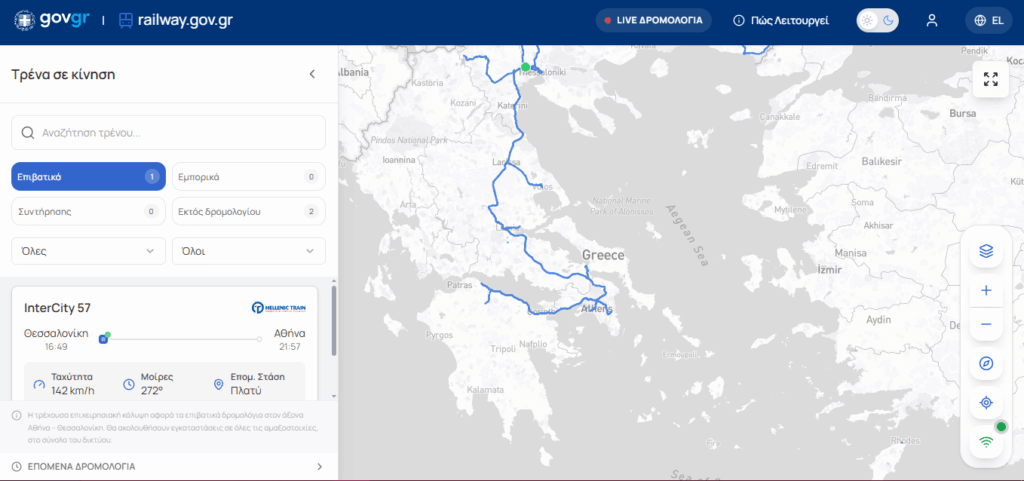
Task: Collapse the Τρένα σε κίνηση panel
Action: (x=312, y=74)
